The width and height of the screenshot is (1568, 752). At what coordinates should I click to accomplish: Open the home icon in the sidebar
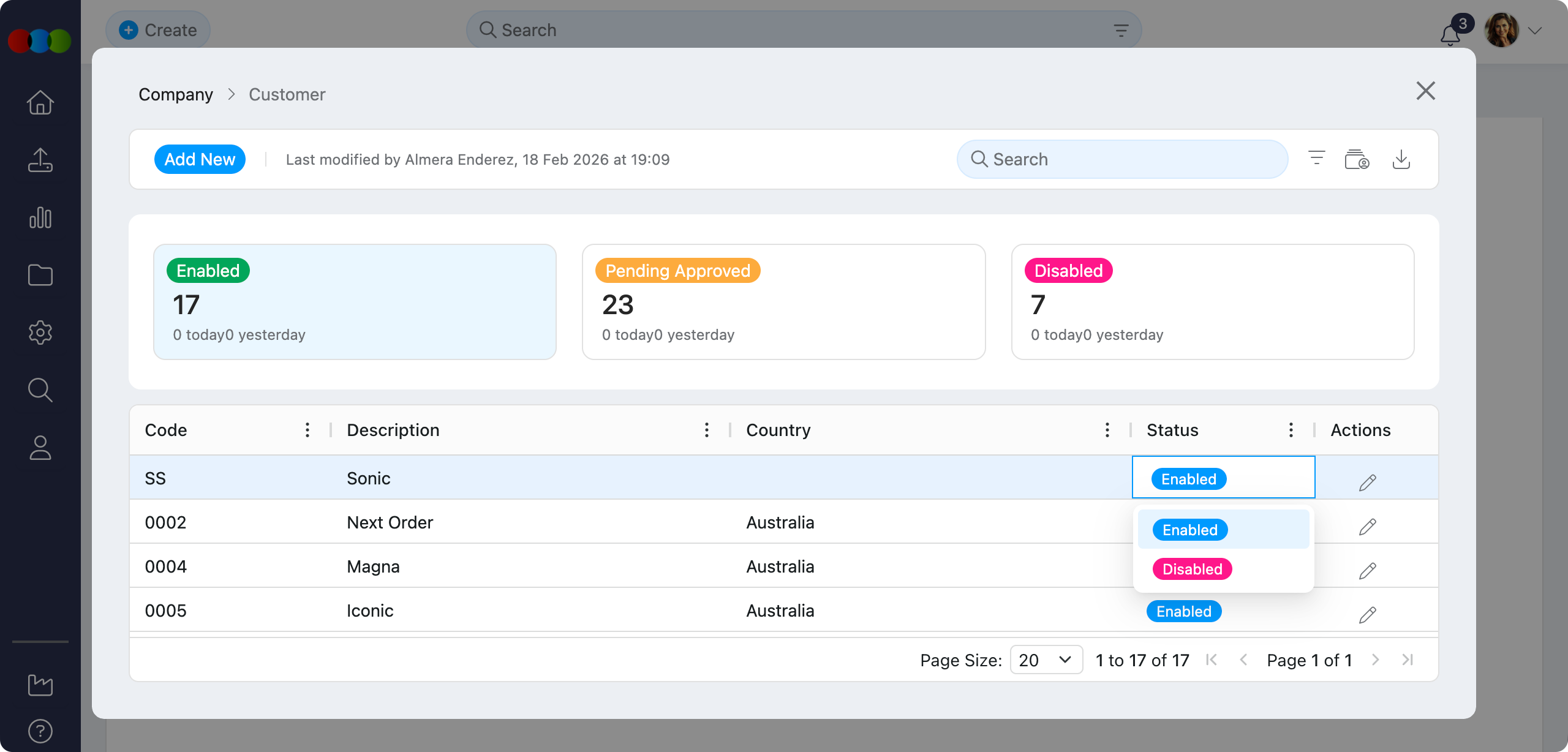point(40,102)
